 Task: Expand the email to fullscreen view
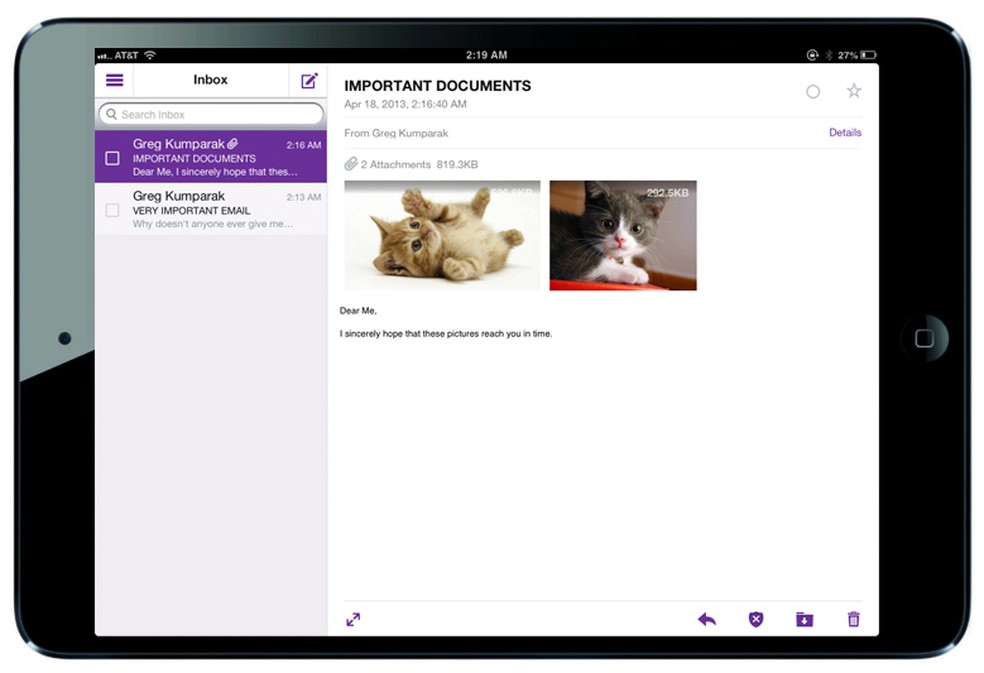click(352, 619)
